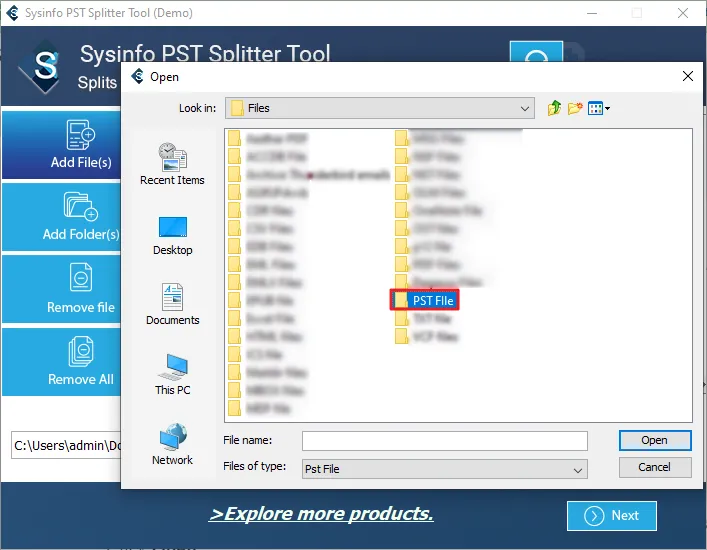This screenshot has height=550, width=707.
Task: Click the Add File(s) document icon
Action: (x=81, y=134)
